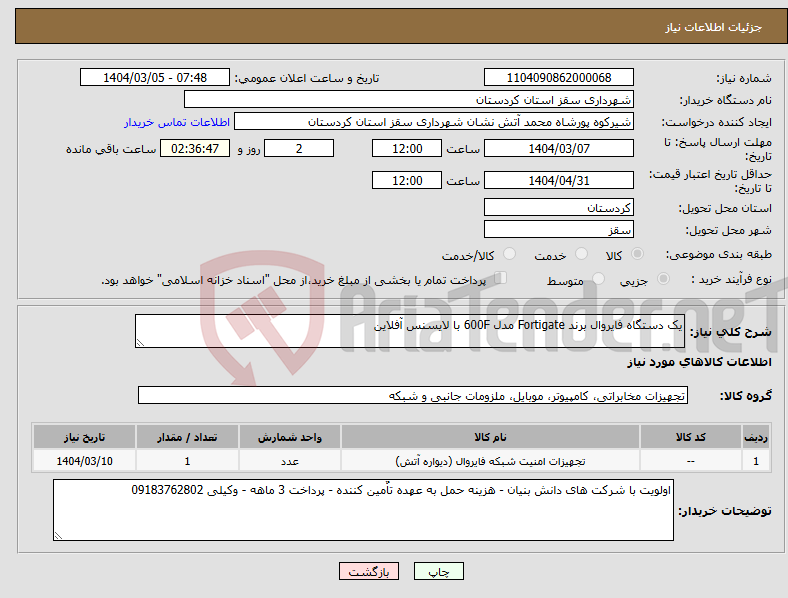Select the کالا radio button
Image resolution: width=788 pixels, height=598 pixels.
tap(637, 254)
